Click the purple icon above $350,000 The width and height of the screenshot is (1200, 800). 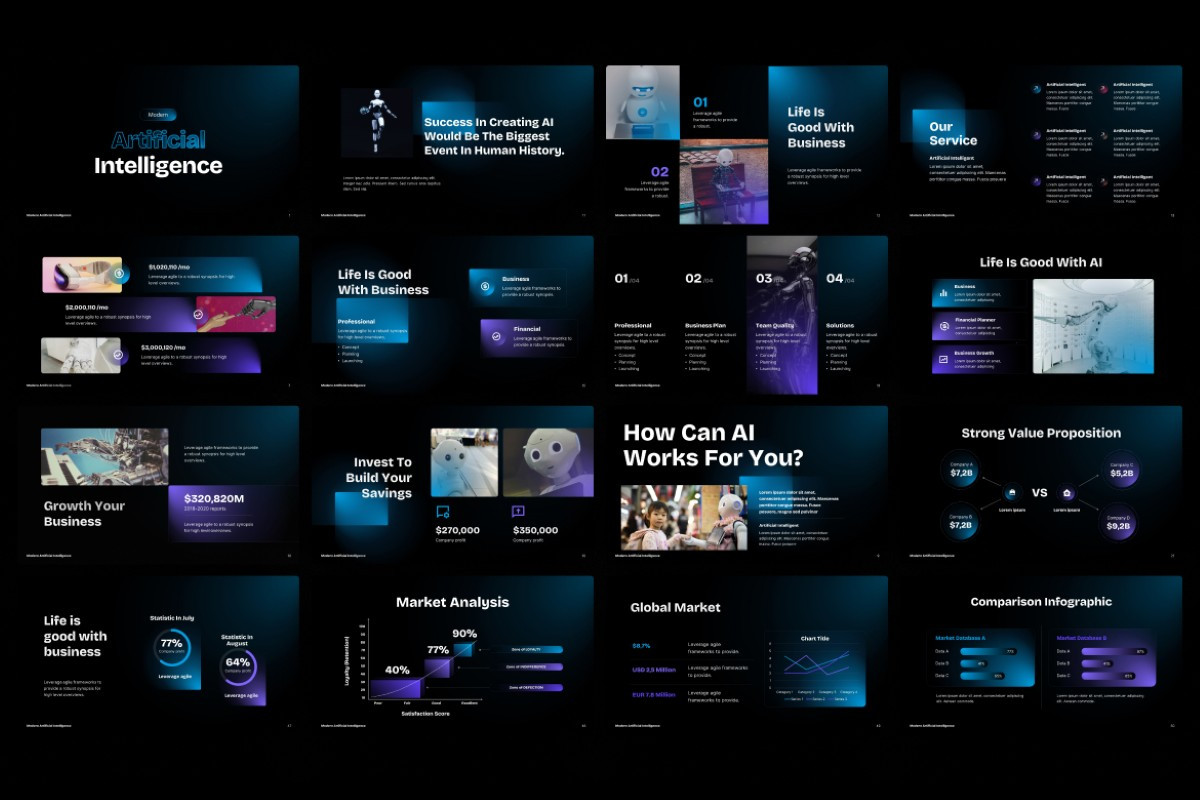point(518,512)
